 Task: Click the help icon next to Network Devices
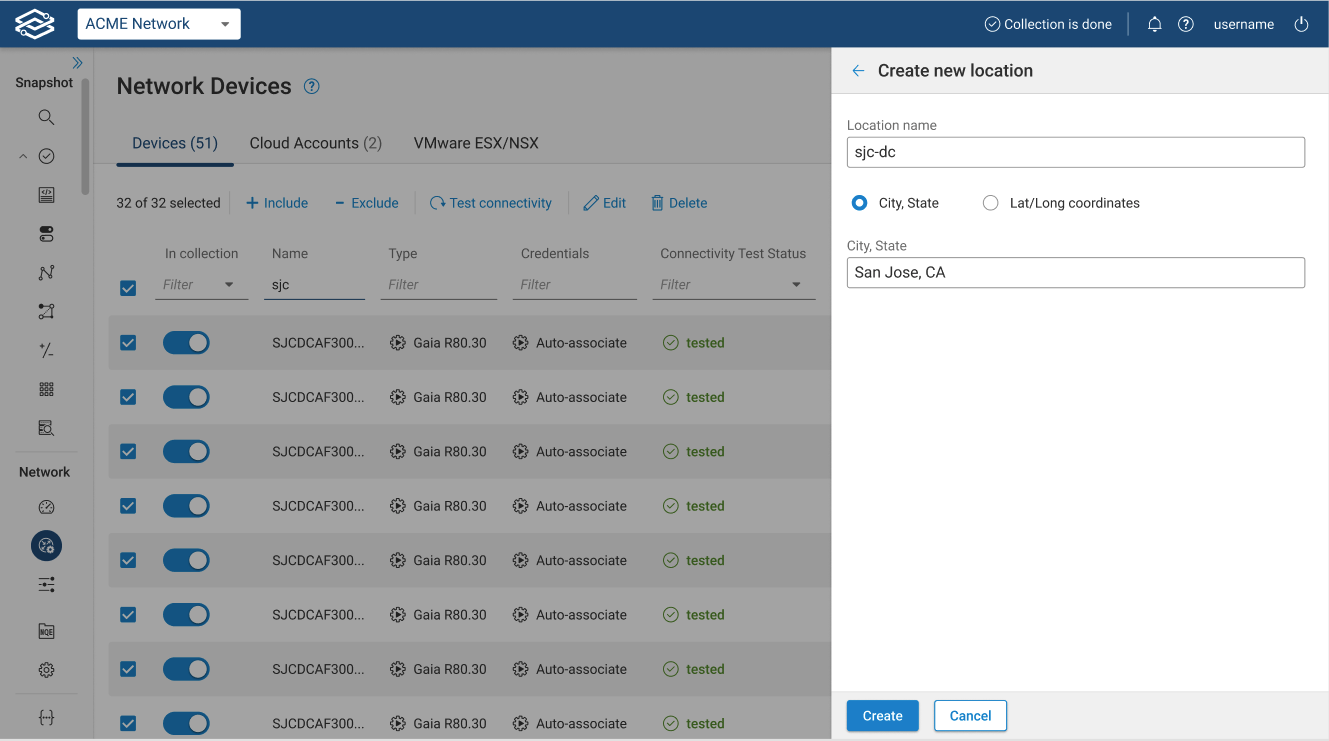coord(311,86)
